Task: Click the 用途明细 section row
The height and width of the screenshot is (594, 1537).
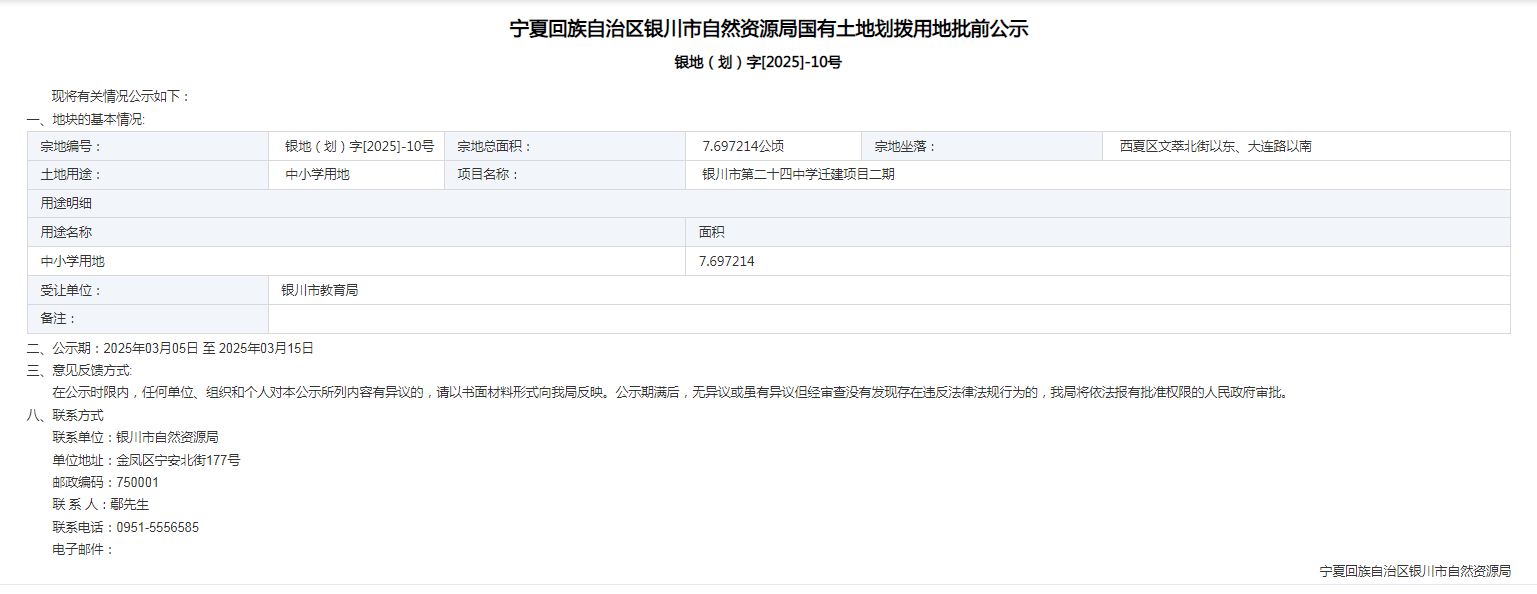Action: (769, 204)
